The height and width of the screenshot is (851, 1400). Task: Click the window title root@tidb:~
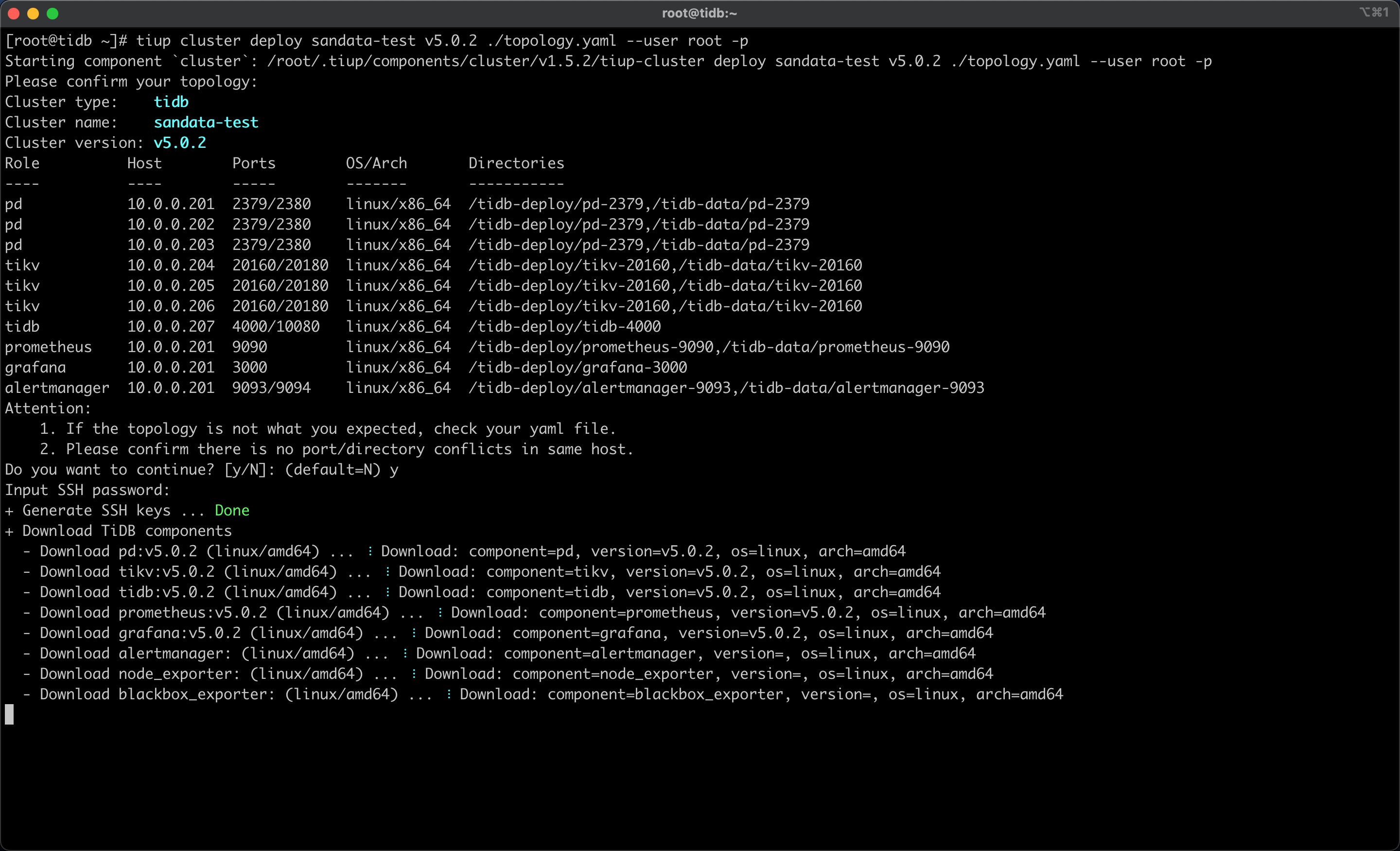point(700,13)
